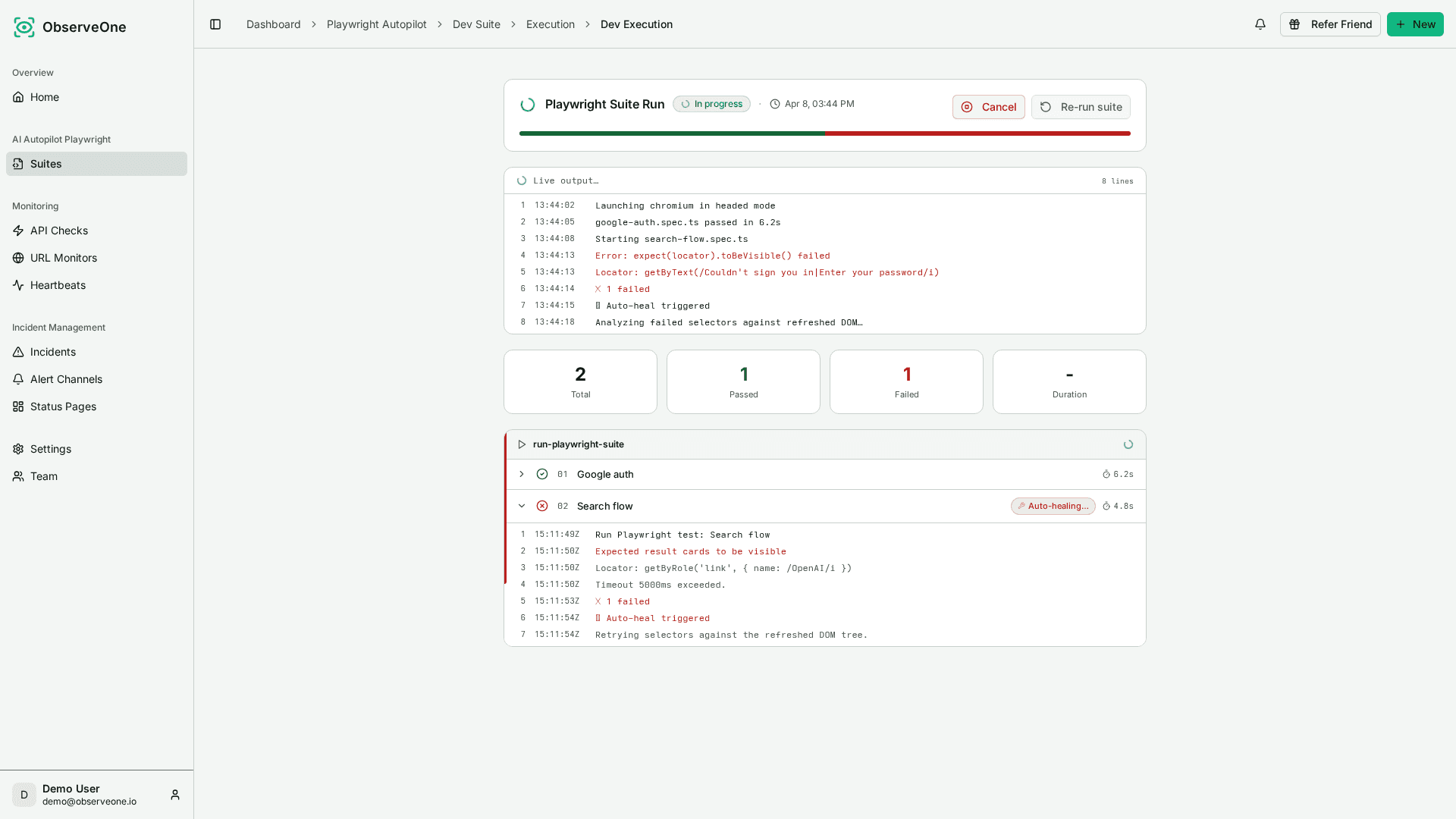Click the Failed count card
Screen dimensions: 1456x819
tap(906, 381)
